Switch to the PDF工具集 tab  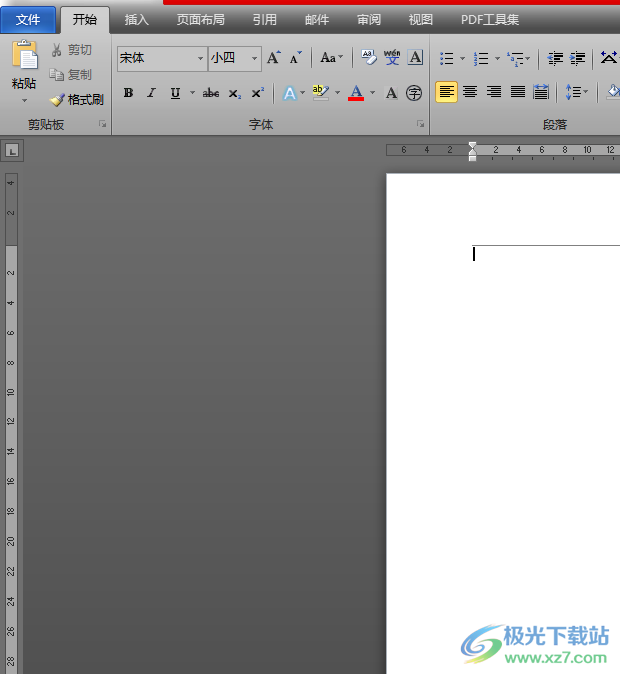[490, 20]
